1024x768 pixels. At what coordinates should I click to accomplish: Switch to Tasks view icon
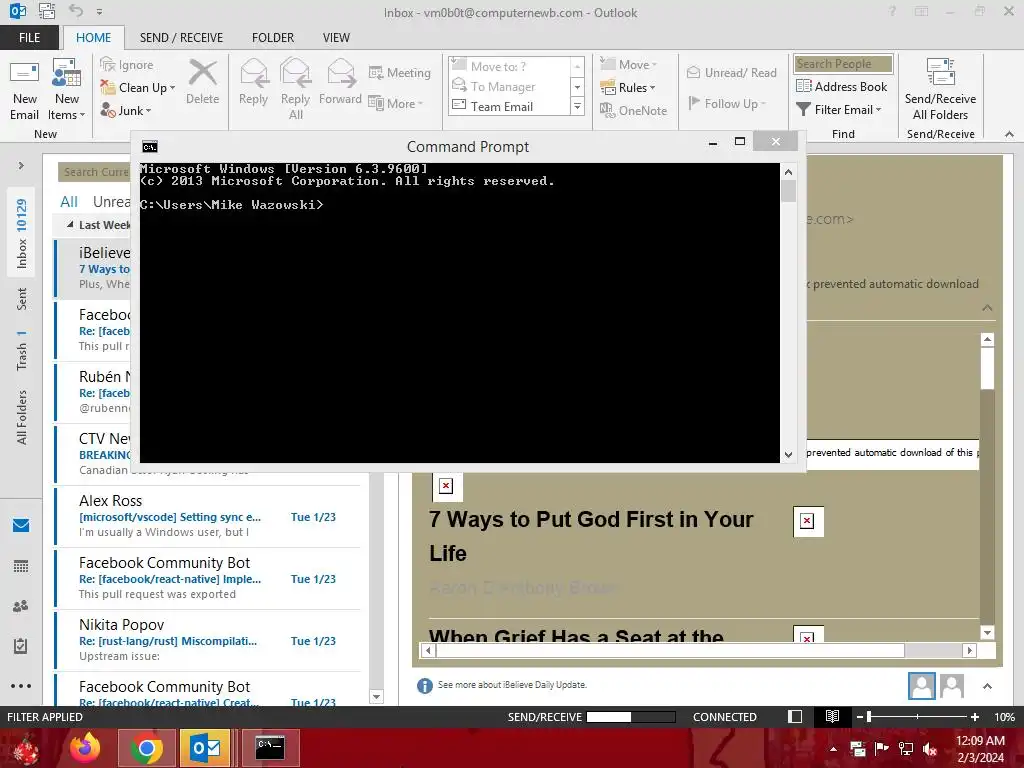(x=21, y=646)
